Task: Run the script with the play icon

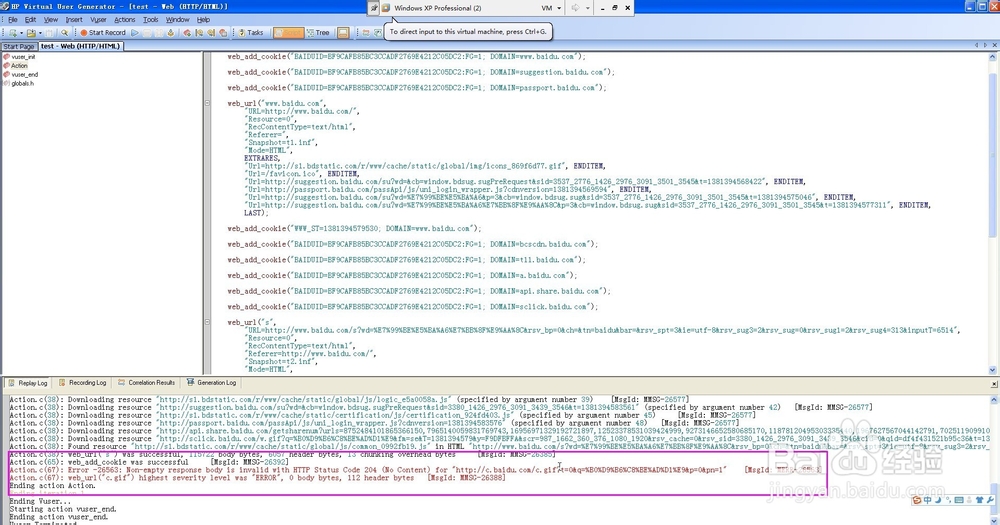Action: click(135, 33)
